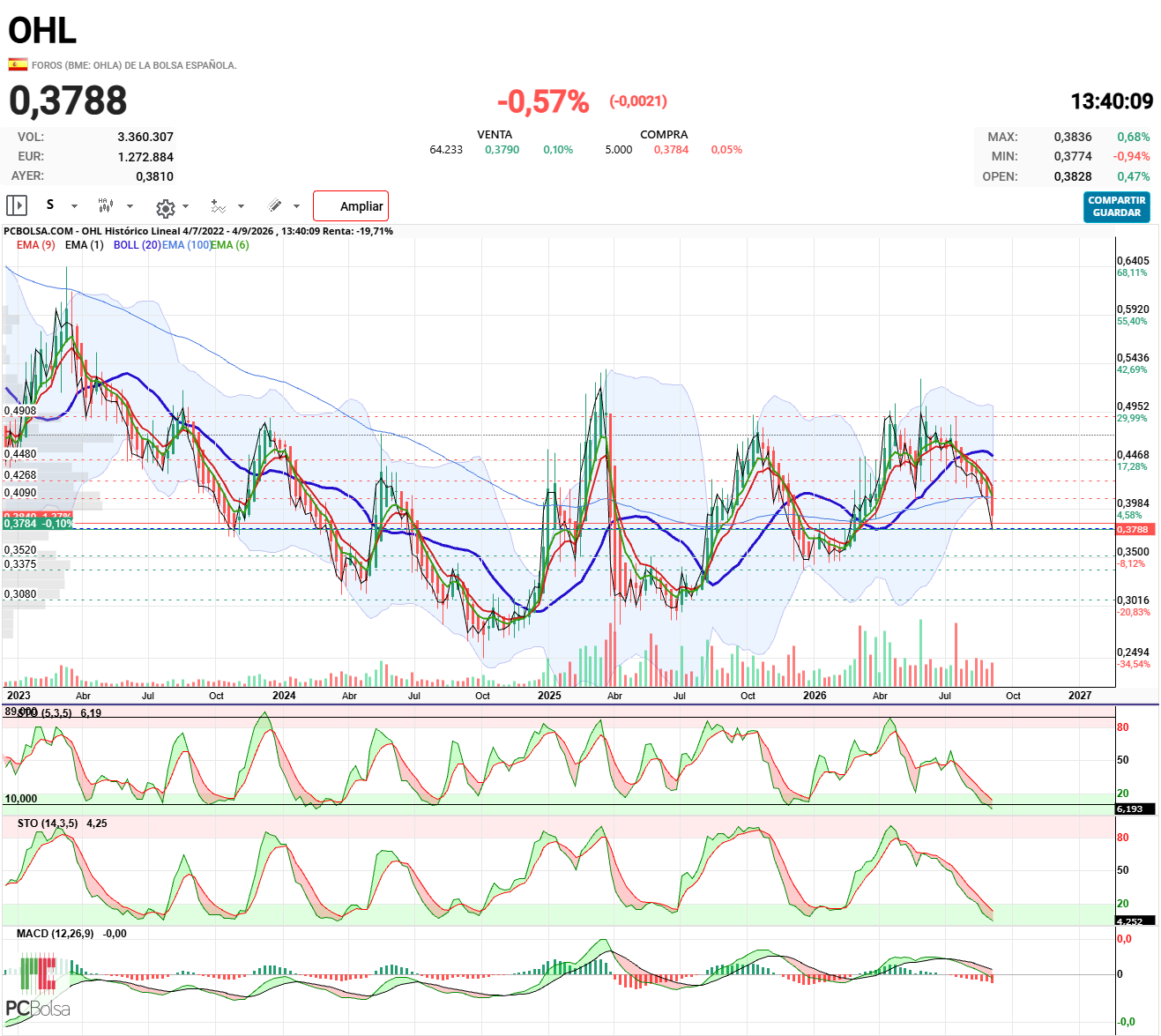The height and width of the screenshot is (1036, 1161).
Task: Click the COMPRA price 0,3784
Action: [x=671, y=150]
